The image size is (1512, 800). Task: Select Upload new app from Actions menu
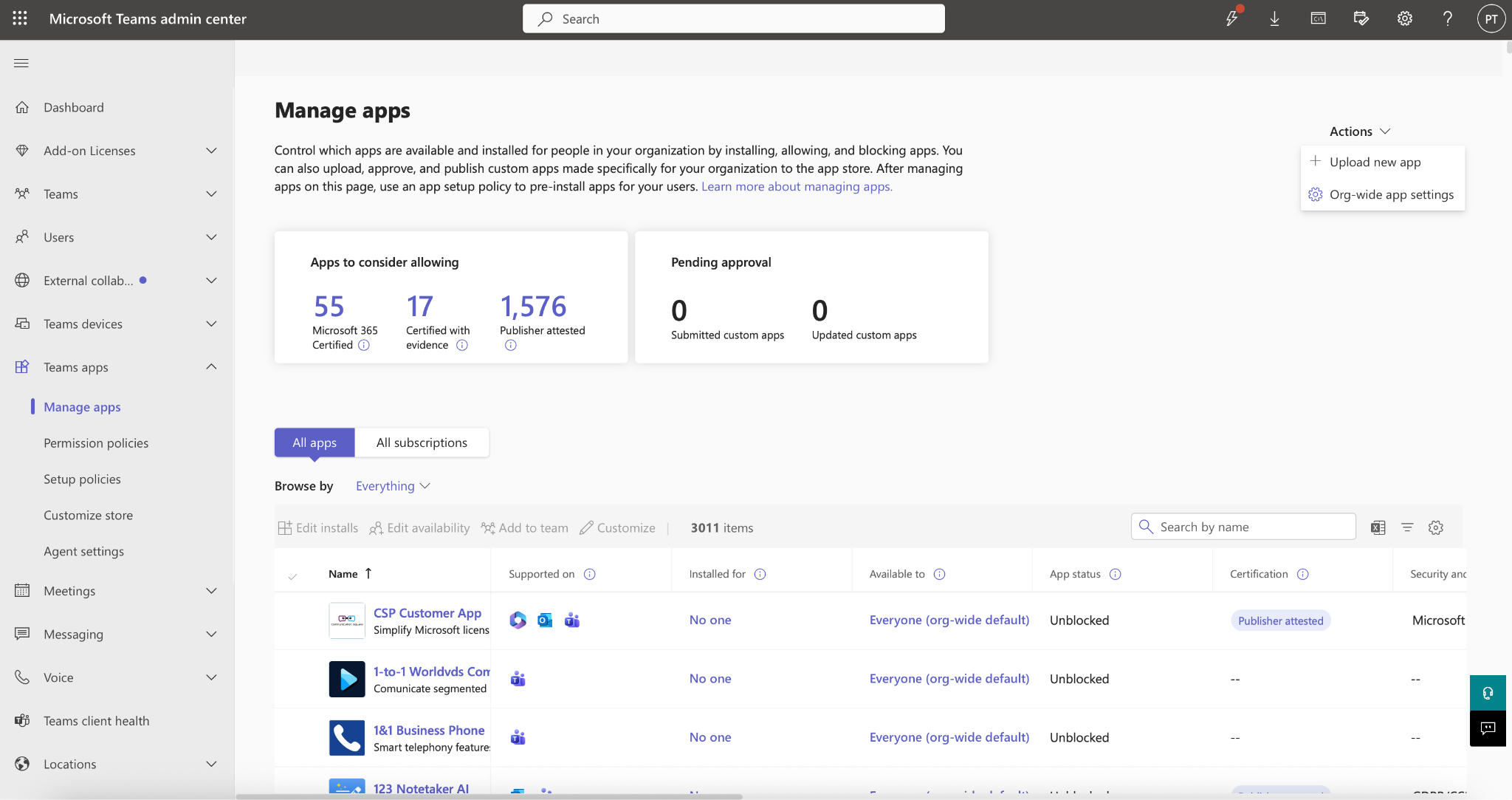(1382, 162)
